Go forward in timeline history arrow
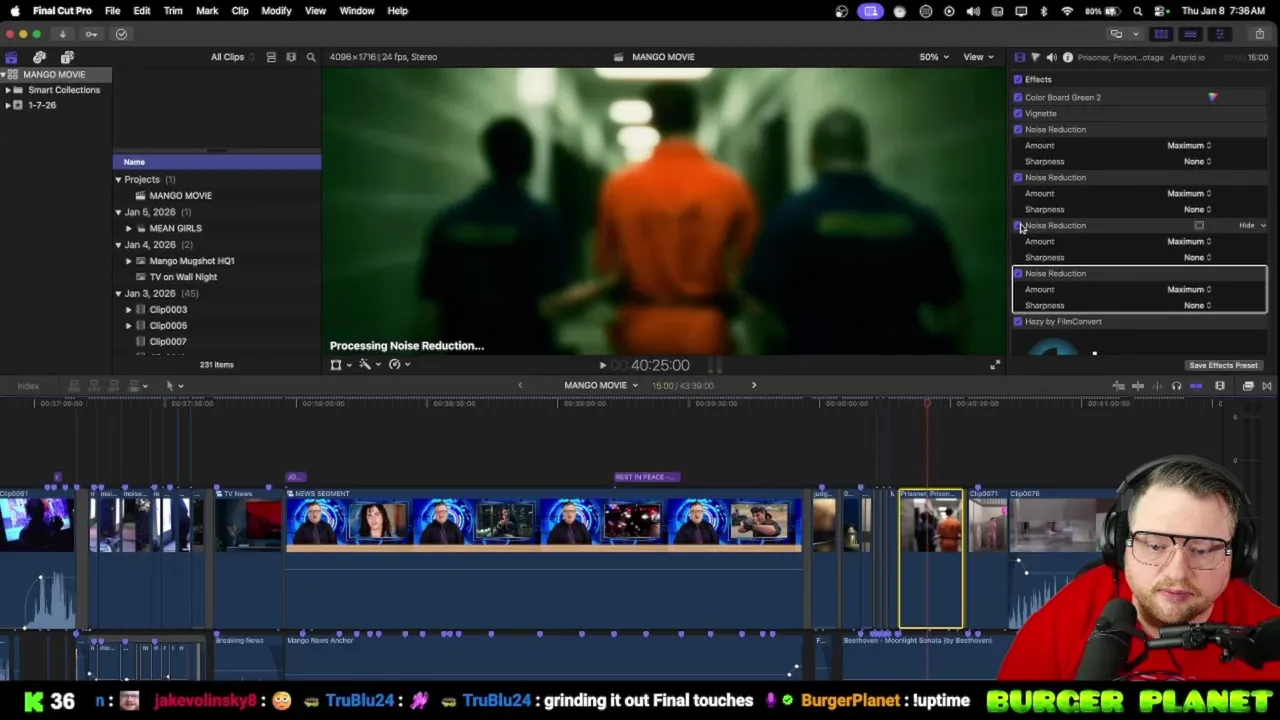 [x=754, y=385]
